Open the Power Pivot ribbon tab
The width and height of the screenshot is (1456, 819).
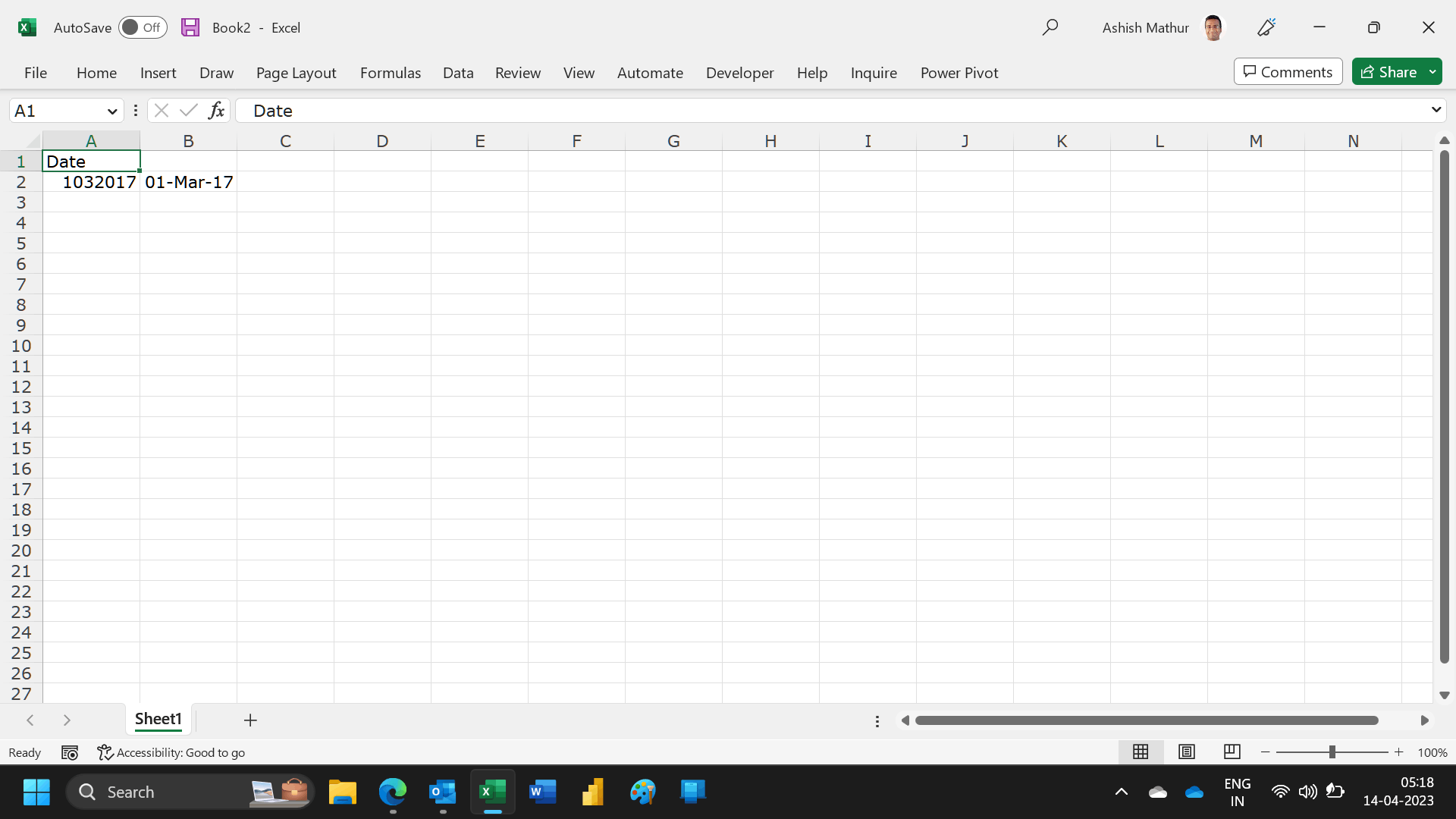point(959,72)
